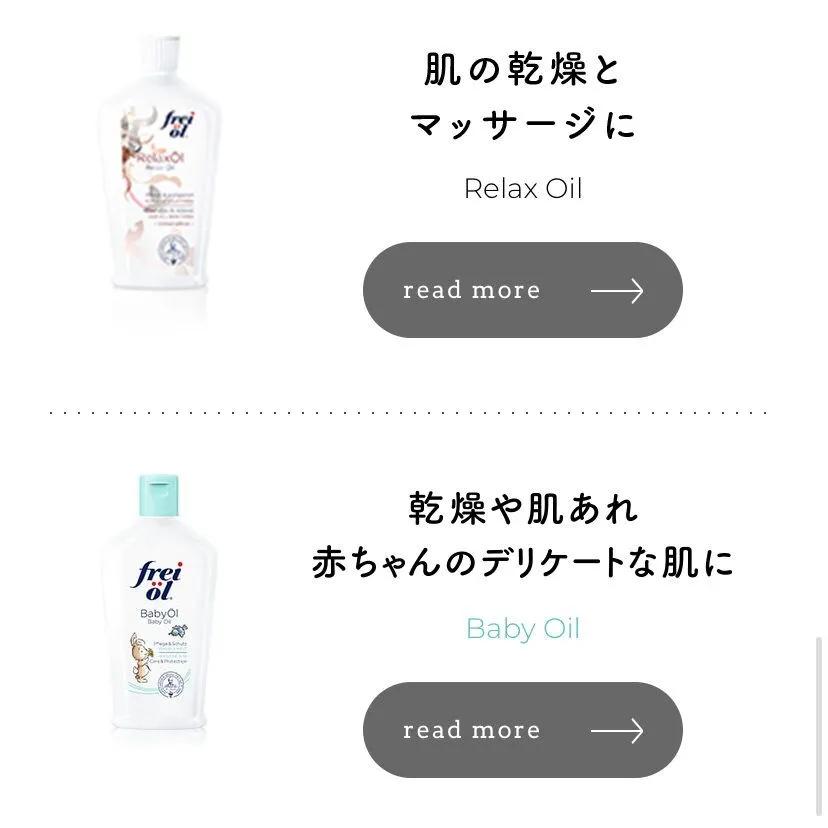
Task: Click the round seal on Baby Oil bottle
Action: click(172, 685)
